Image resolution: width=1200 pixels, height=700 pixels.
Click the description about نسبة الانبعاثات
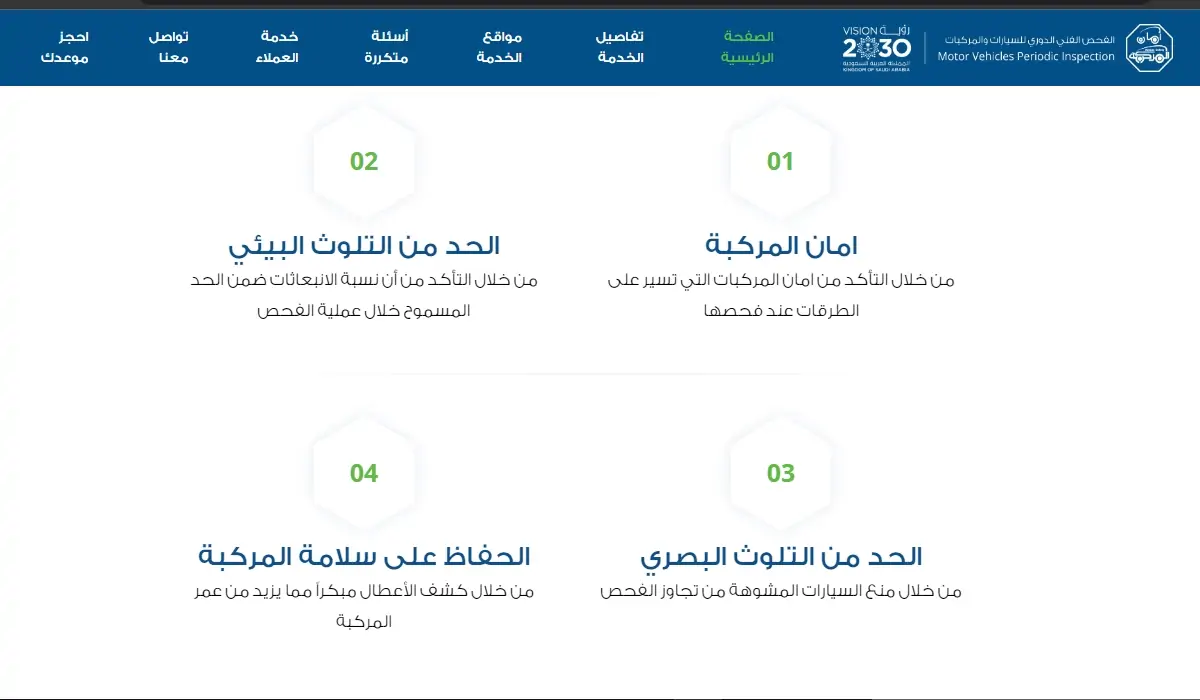pyautogui.click(x=364, y=296)
